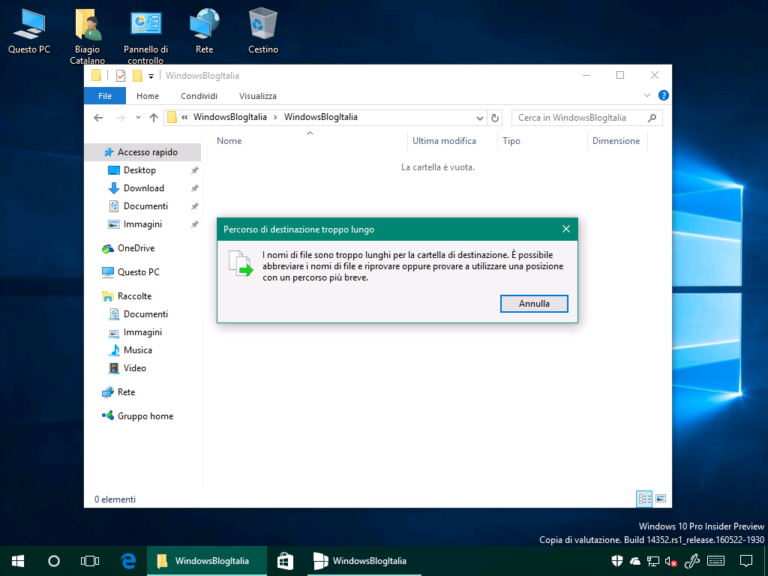The height and width of the screenshot is (576, 768).
Task: Open the Start menu
Action: pos(18,561)
